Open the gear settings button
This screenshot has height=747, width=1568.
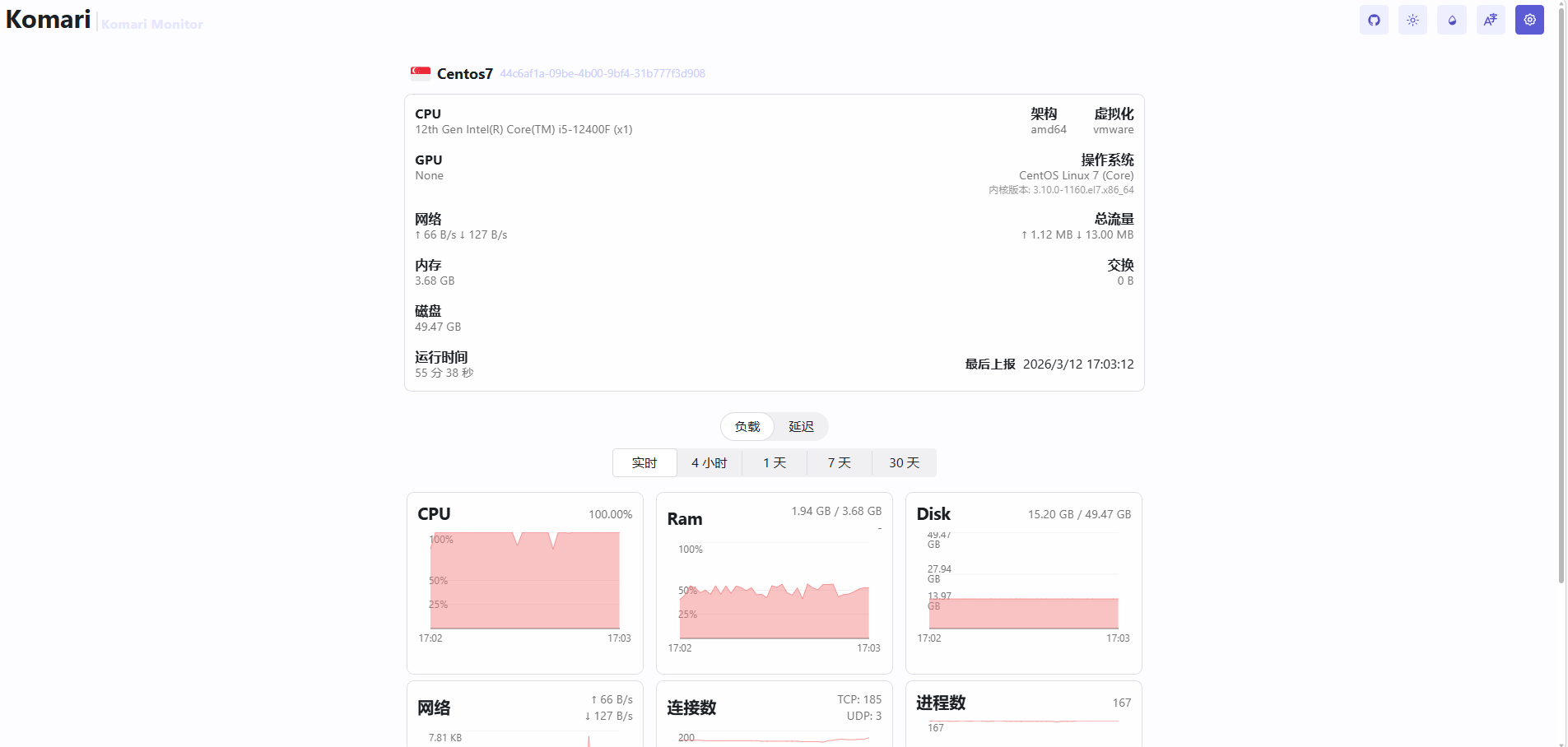pos(1529,20)
